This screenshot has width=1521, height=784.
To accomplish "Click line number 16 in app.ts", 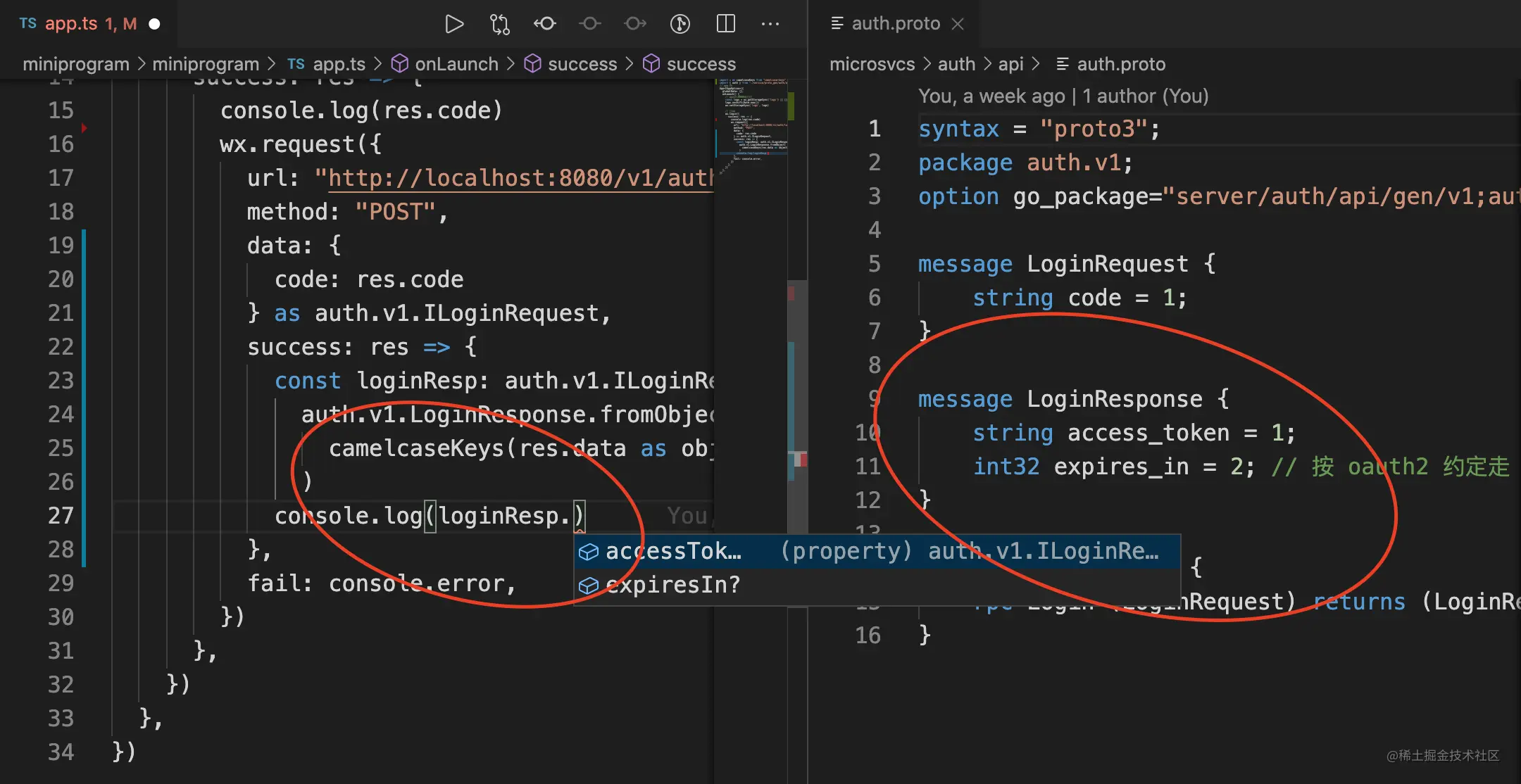I will click(61, 144).
